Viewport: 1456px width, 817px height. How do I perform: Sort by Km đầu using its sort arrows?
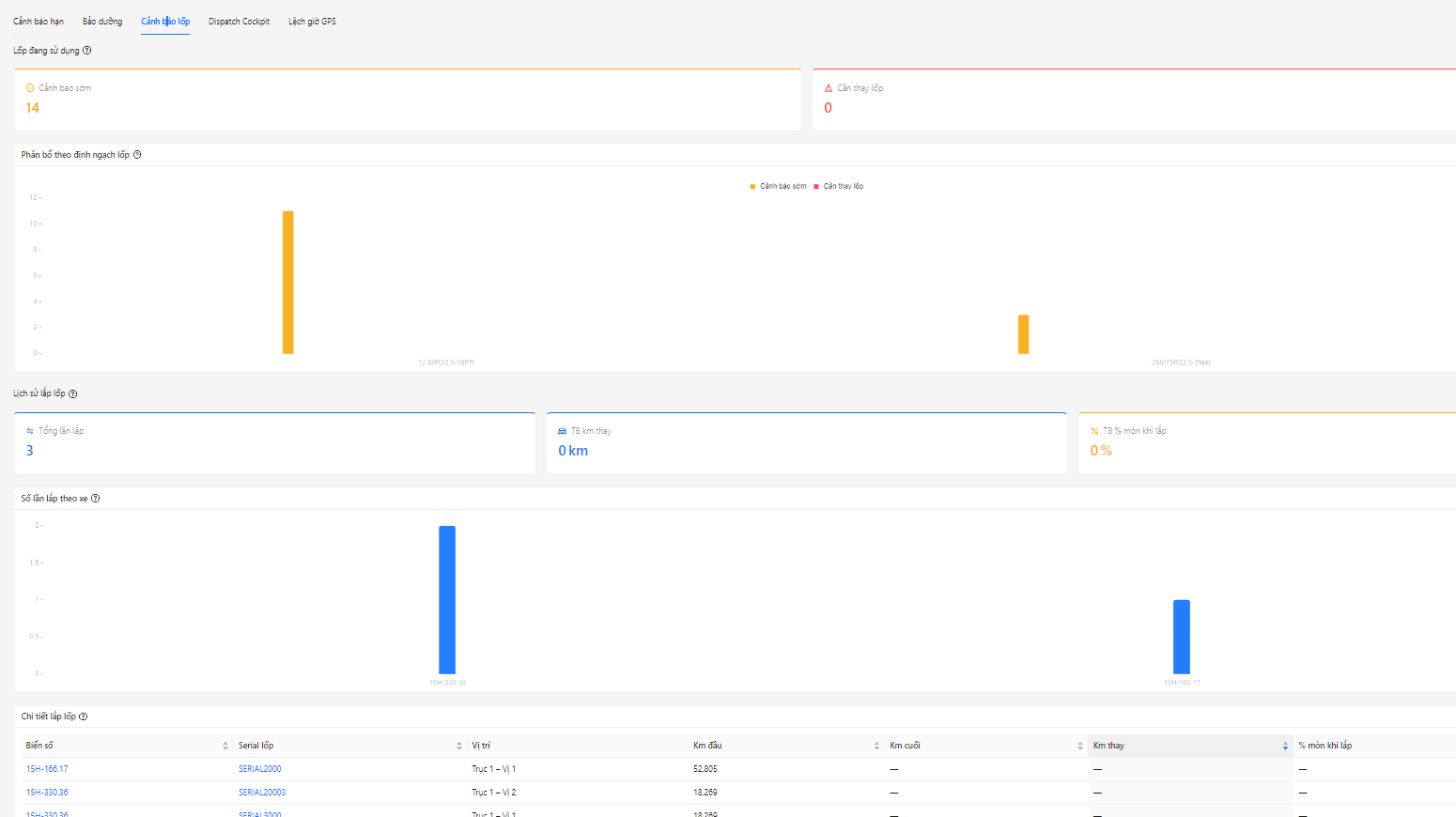[876, 746]
